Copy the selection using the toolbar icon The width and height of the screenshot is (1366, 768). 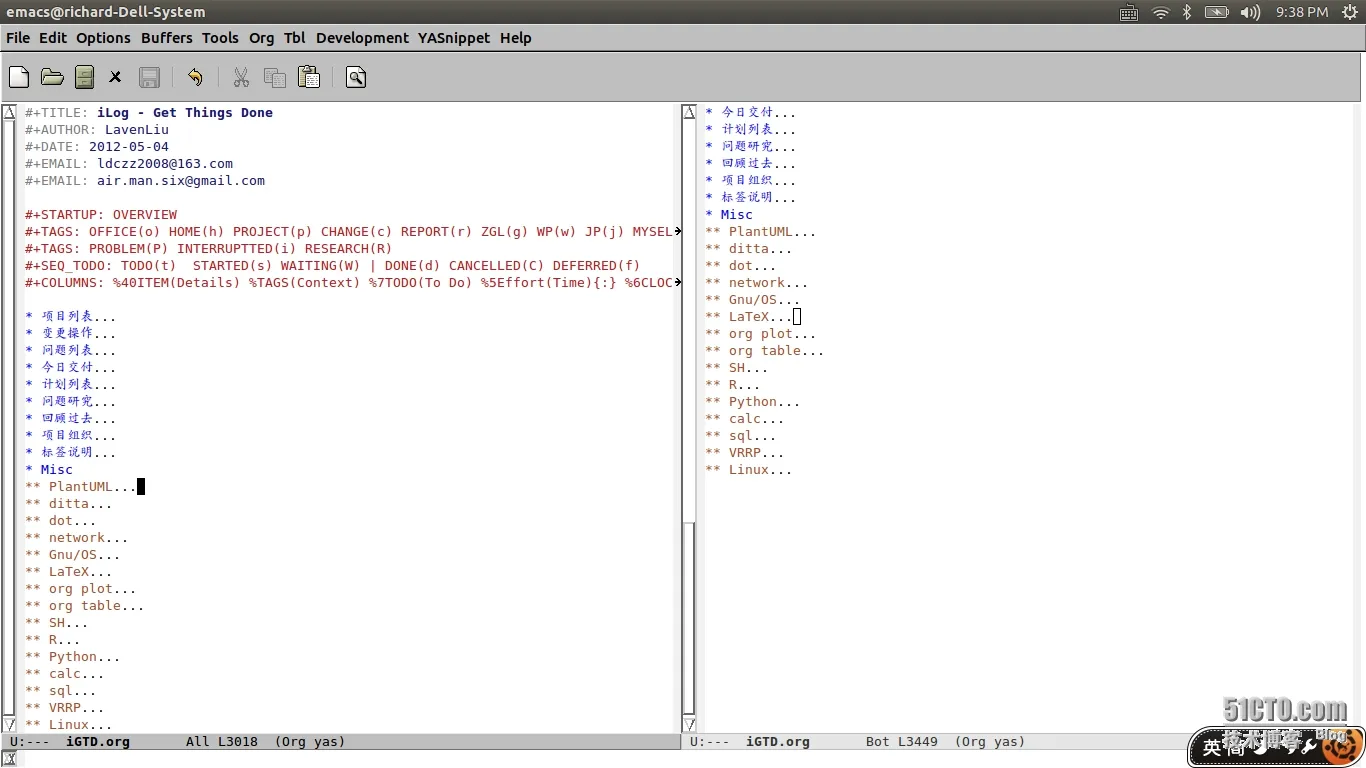pos(275,77)
